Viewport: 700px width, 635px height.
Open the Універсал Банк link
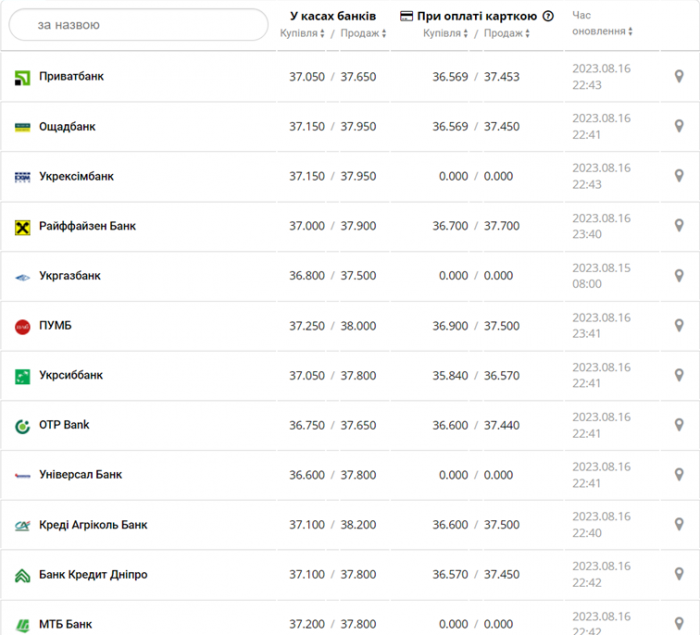[80, 474]
